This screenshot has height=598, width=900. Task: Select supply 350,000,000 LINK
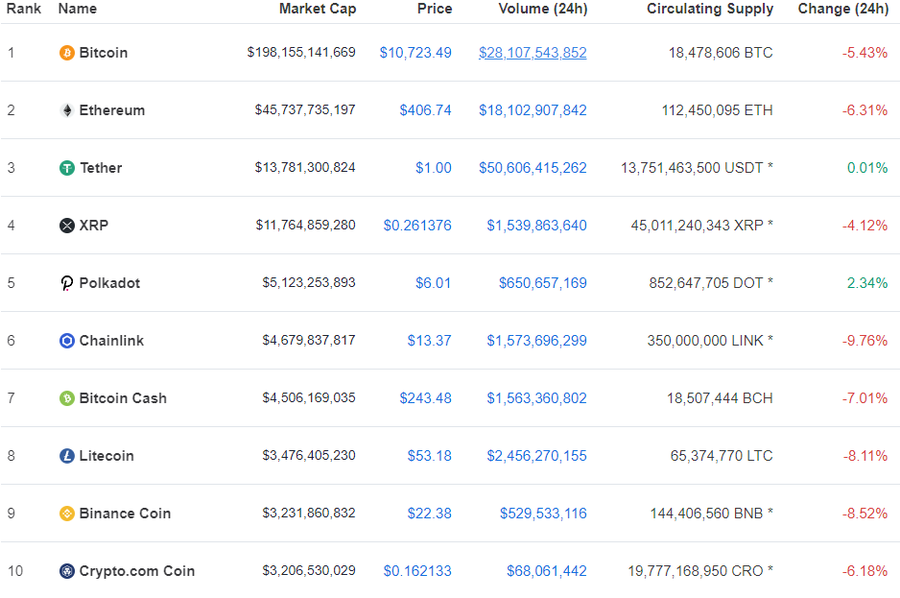click(x=705, y=341)
